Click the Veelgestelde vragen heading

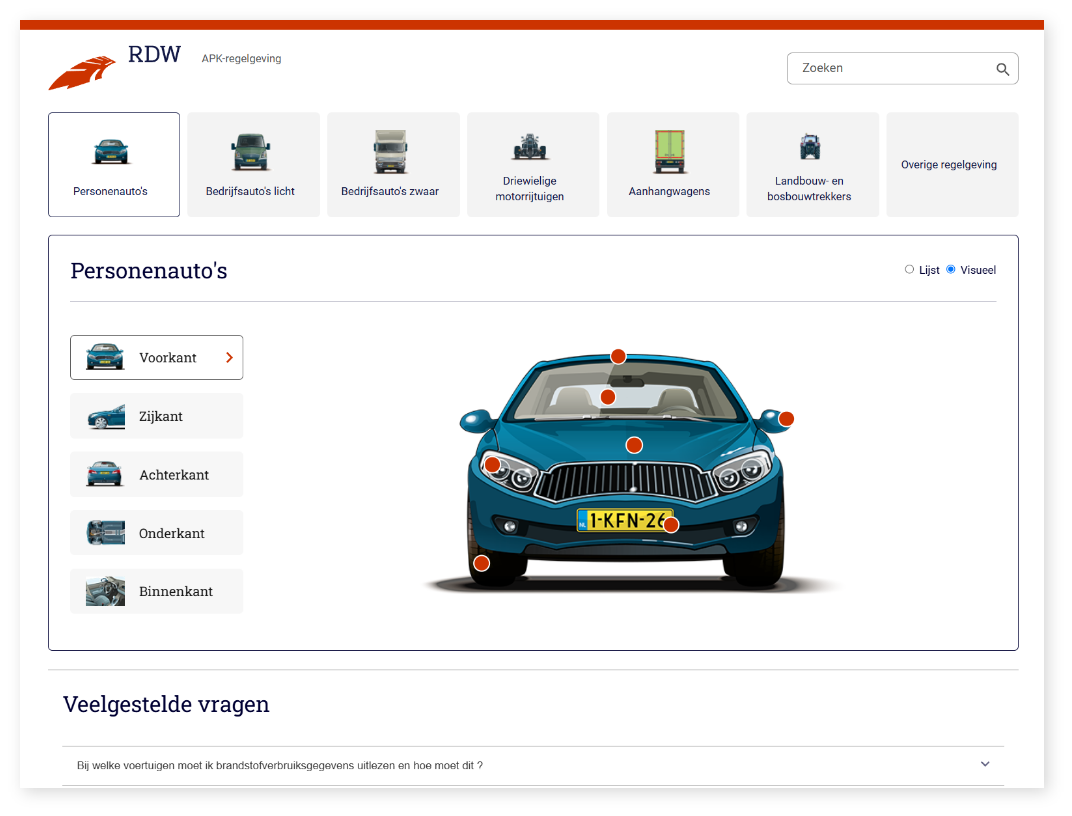coord(166,704)
